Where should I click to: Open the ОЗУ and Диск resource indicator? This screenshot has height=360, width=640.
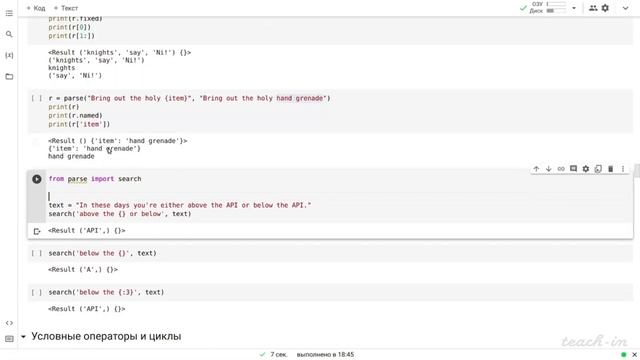pos(548,7)
